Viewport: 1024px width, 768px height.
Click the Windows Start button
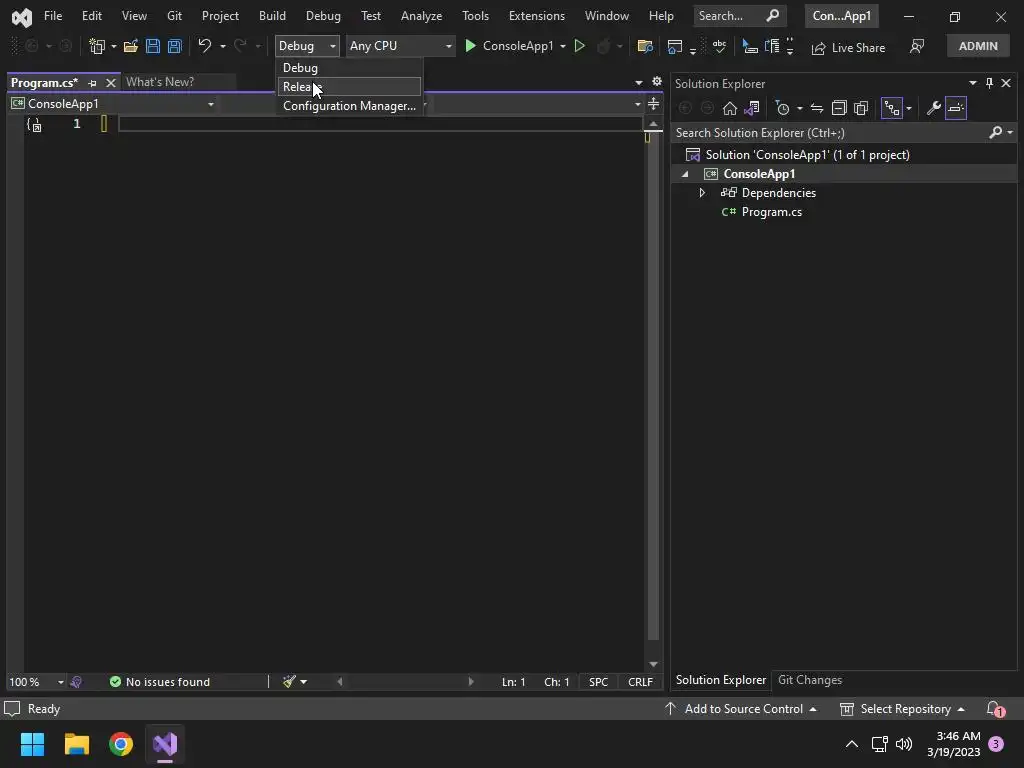pos(33,744)
